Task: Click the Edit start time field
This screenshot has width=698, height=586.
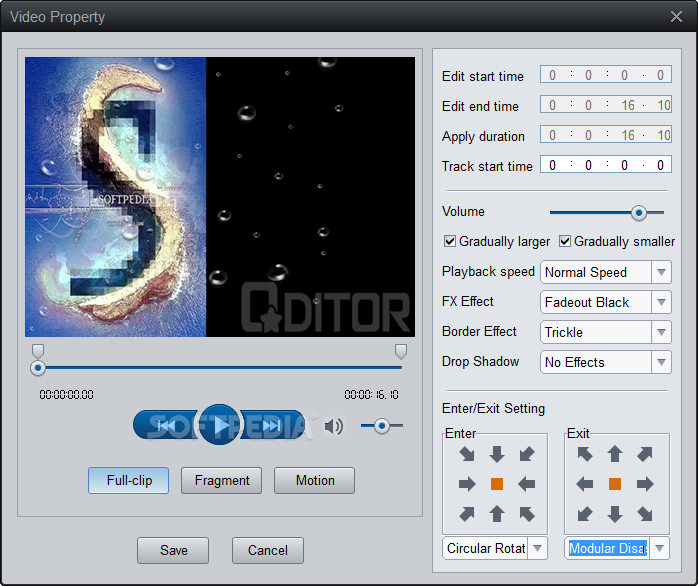Action: pyautogui.click(x=605, y=75)
